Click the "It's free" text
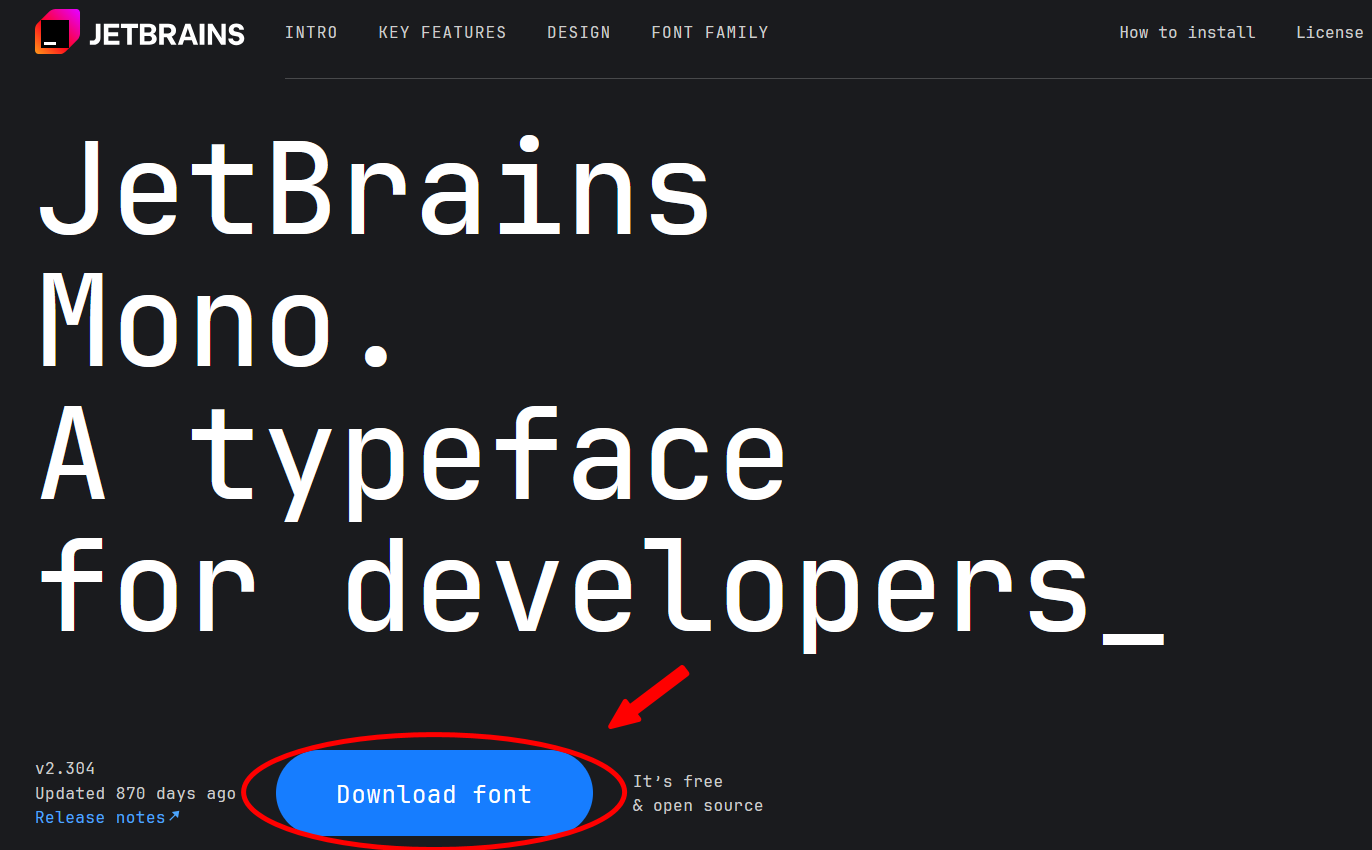This screenshot has height=850, width=1372. point(678,781)
